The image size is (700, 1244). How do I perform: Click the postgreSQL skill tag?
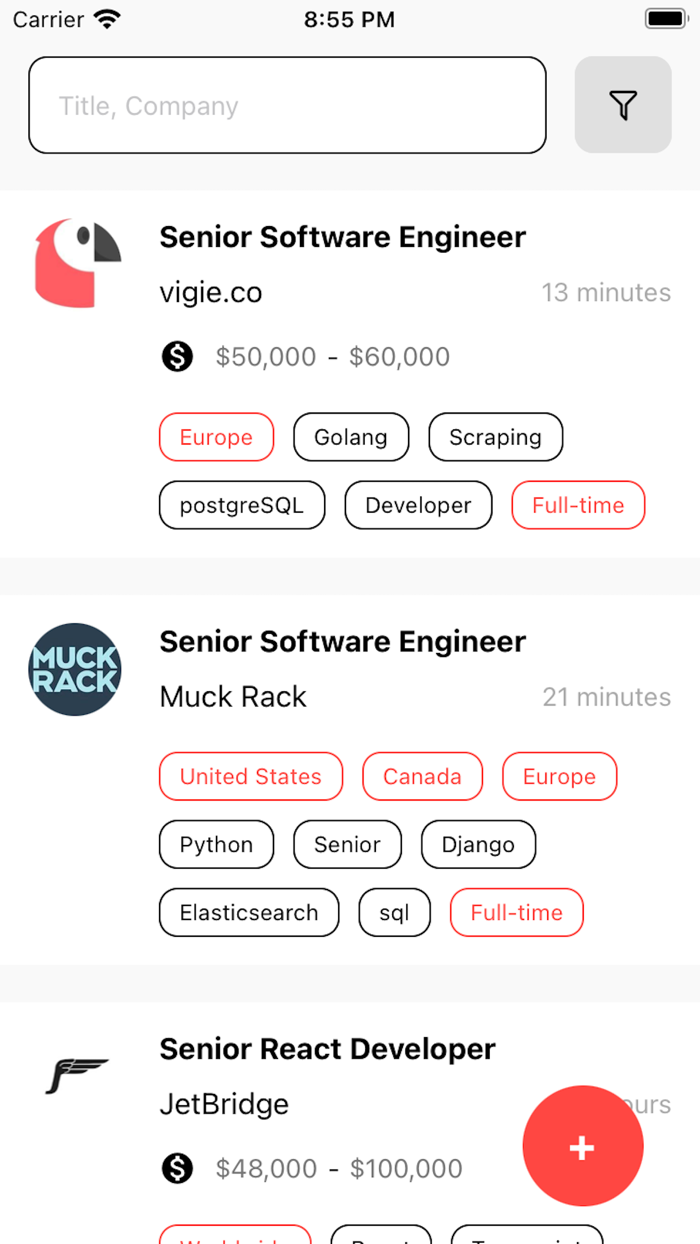pyautogui.click(x=241, y=505)
